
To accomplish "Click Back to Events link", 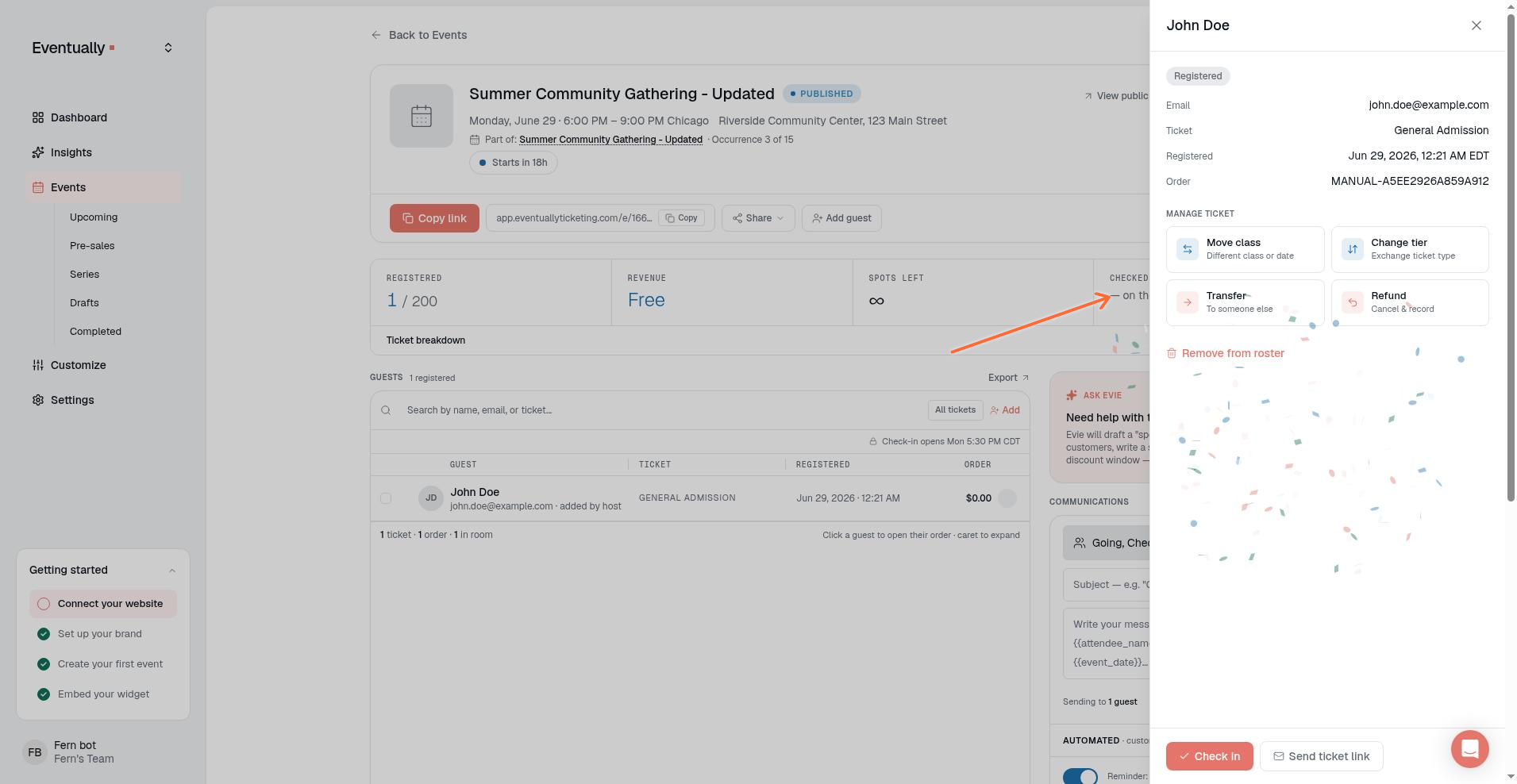I will pyautogui.click(x=418, y=35).
